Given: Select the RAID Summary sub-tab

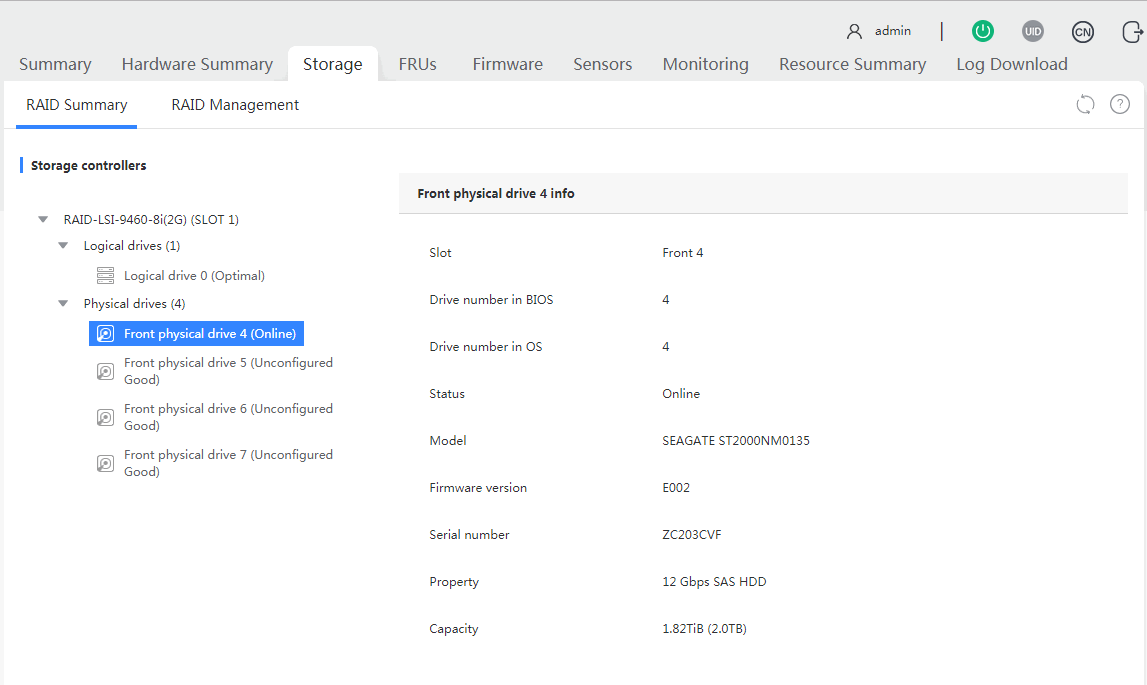Looking at the screenshot, I should pos(77,105).
